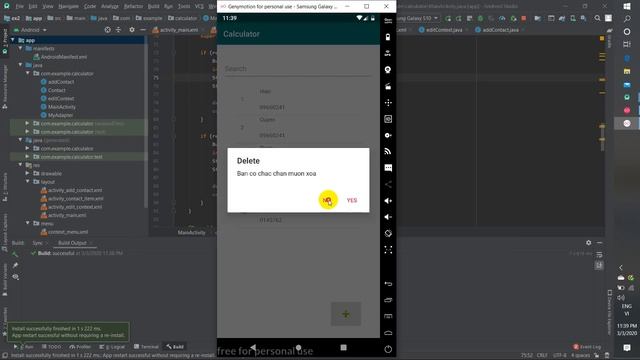The width and height of the screenshot is (640, 360).
Task: Select the Sync tab in Build panel
Action: tap(37, 243)
